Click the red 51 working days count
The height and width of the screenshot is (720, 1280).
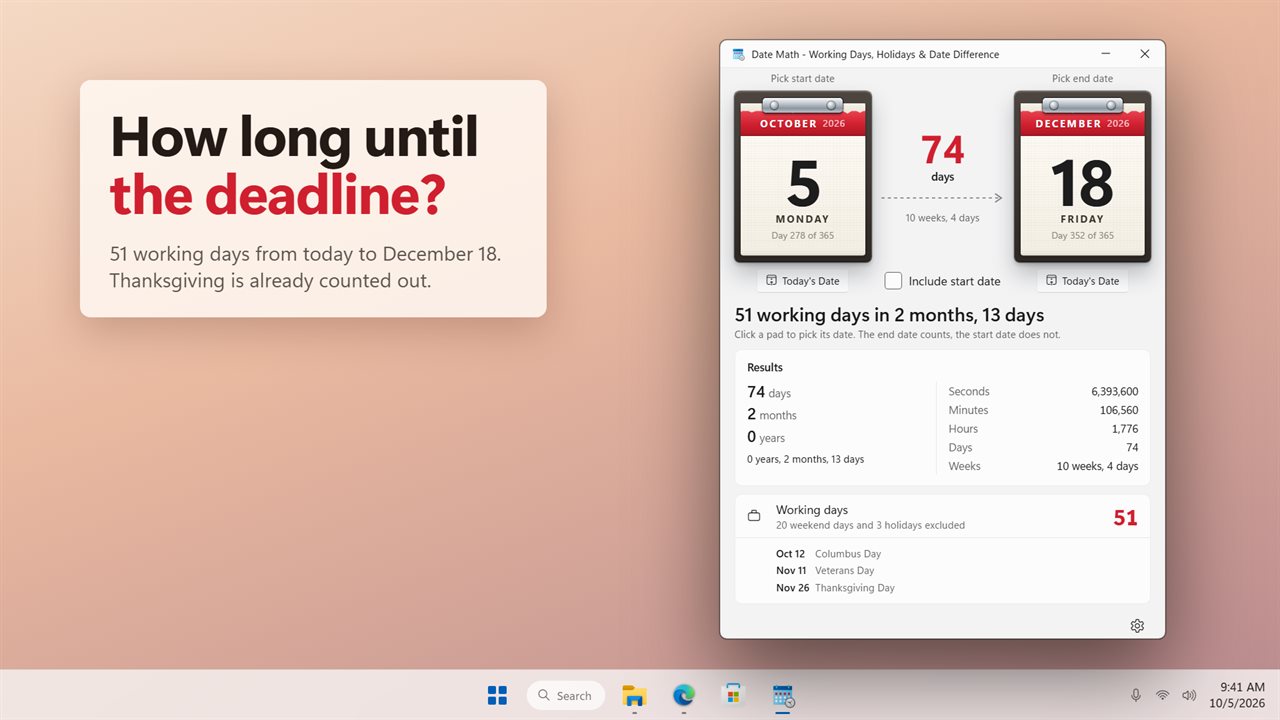1126,518
